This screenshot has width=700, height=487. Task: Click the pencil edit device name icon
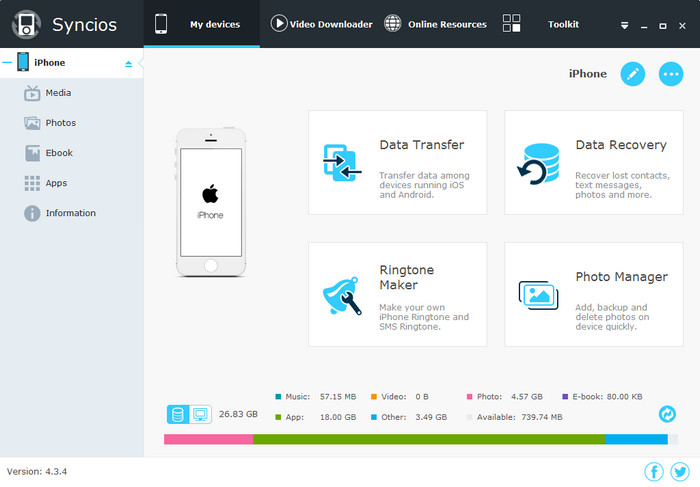(632, 74)
